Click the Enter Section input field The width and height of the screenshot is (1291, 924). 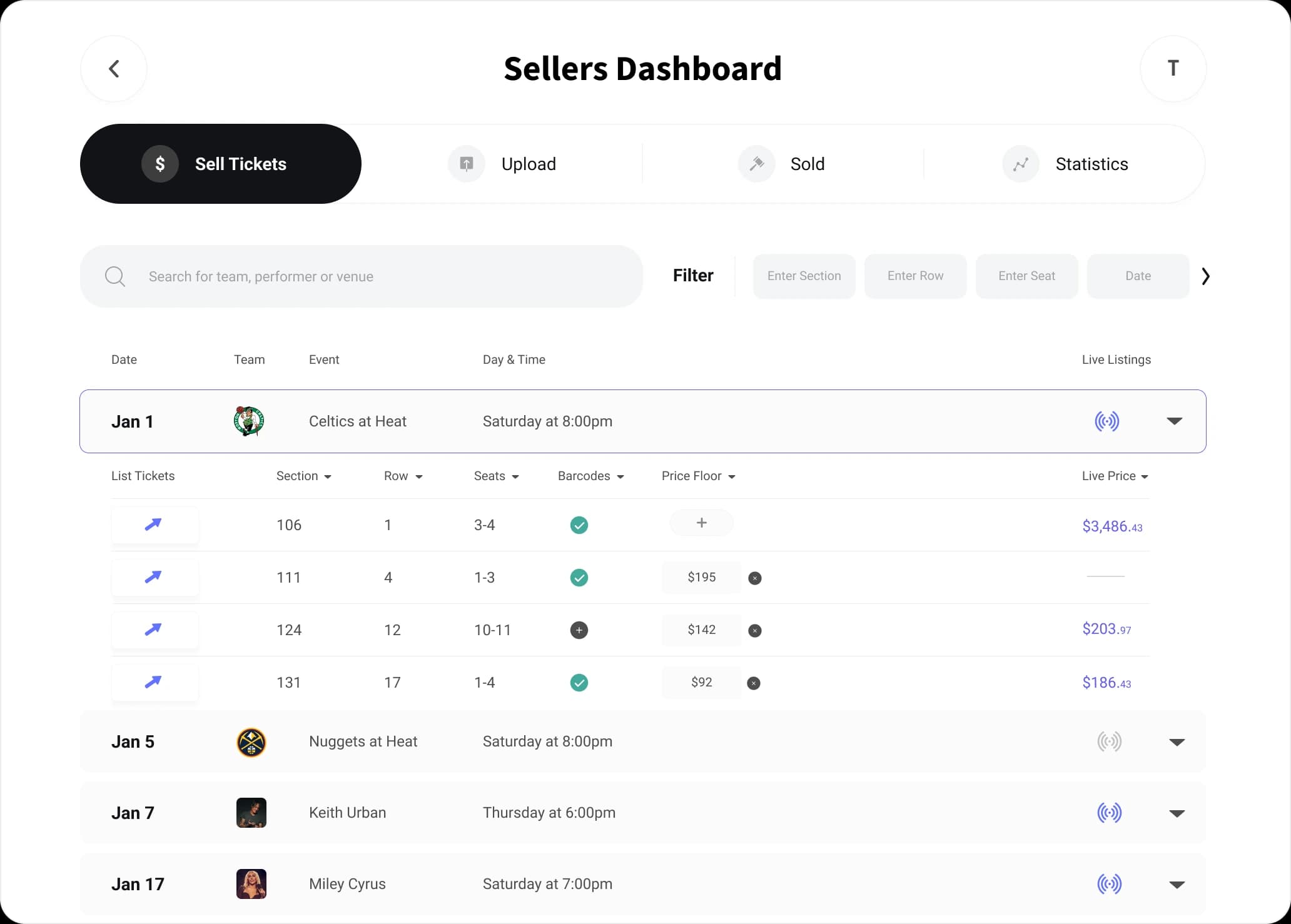[x=804, y=276]
